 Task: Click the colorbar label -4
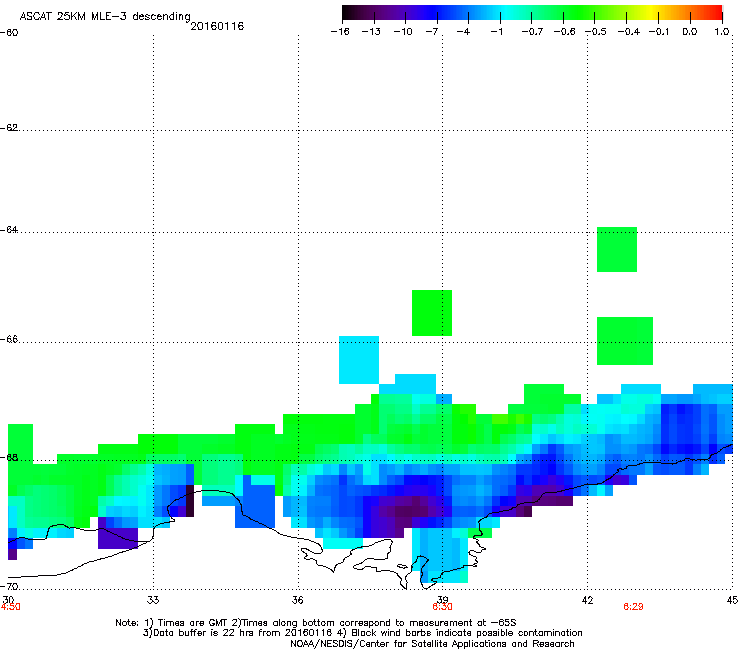(463, 32)
